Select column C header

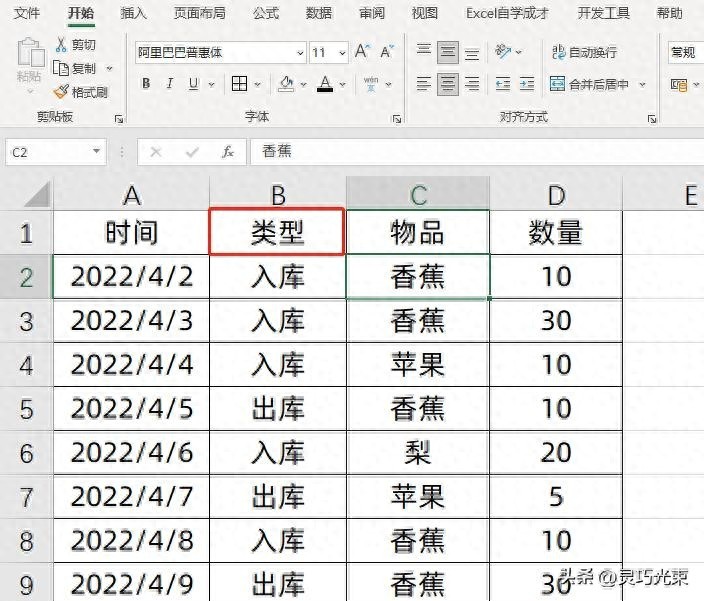click(x=418, y=194)
